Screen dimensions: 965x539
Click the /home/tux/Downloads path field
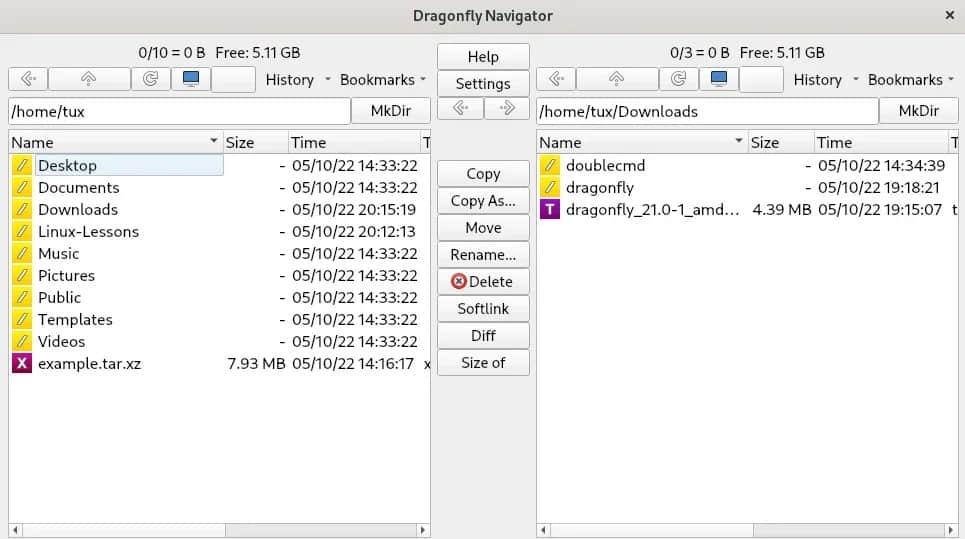coord(706,111)
